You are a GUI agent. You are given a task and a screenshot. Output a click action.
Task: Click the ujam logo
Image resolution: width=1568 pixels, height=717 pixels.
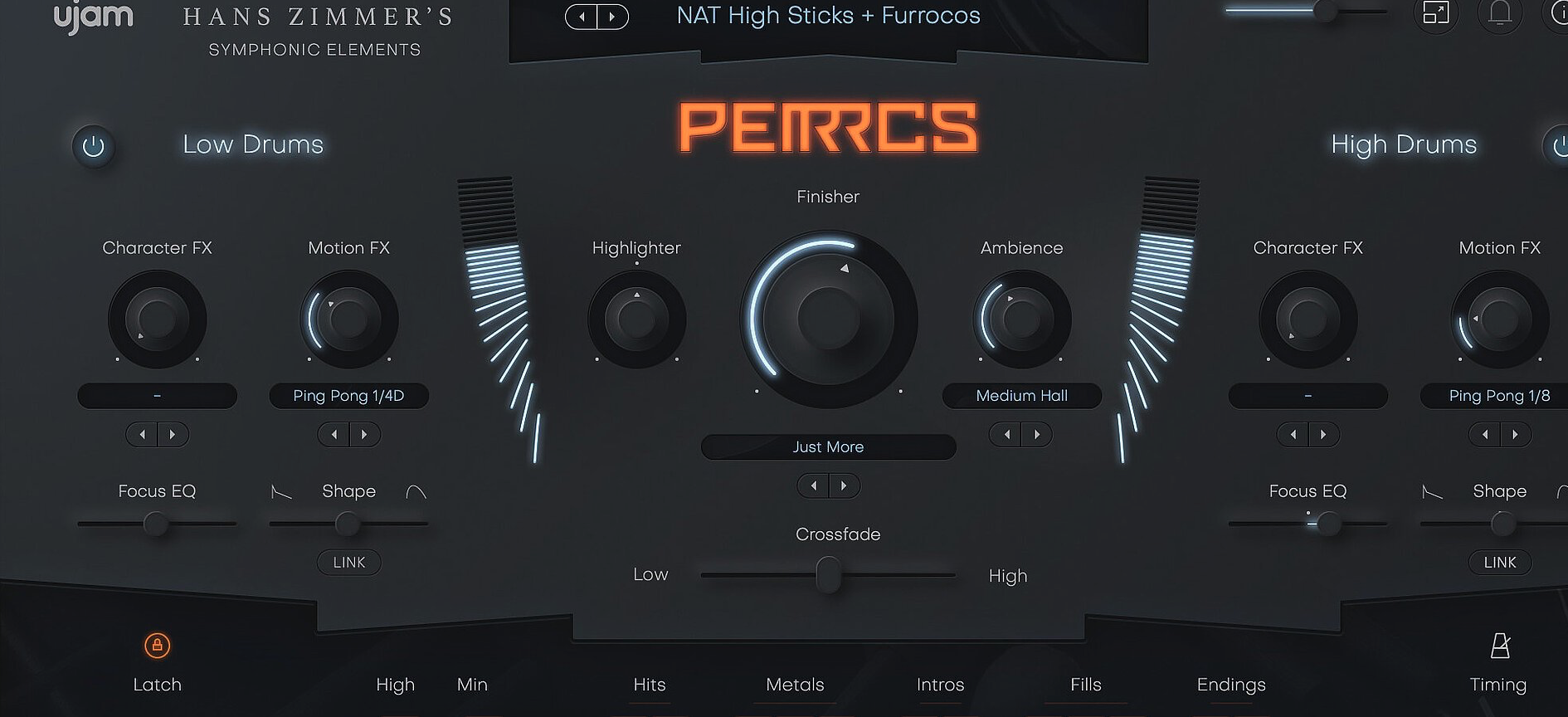[93, 17]
